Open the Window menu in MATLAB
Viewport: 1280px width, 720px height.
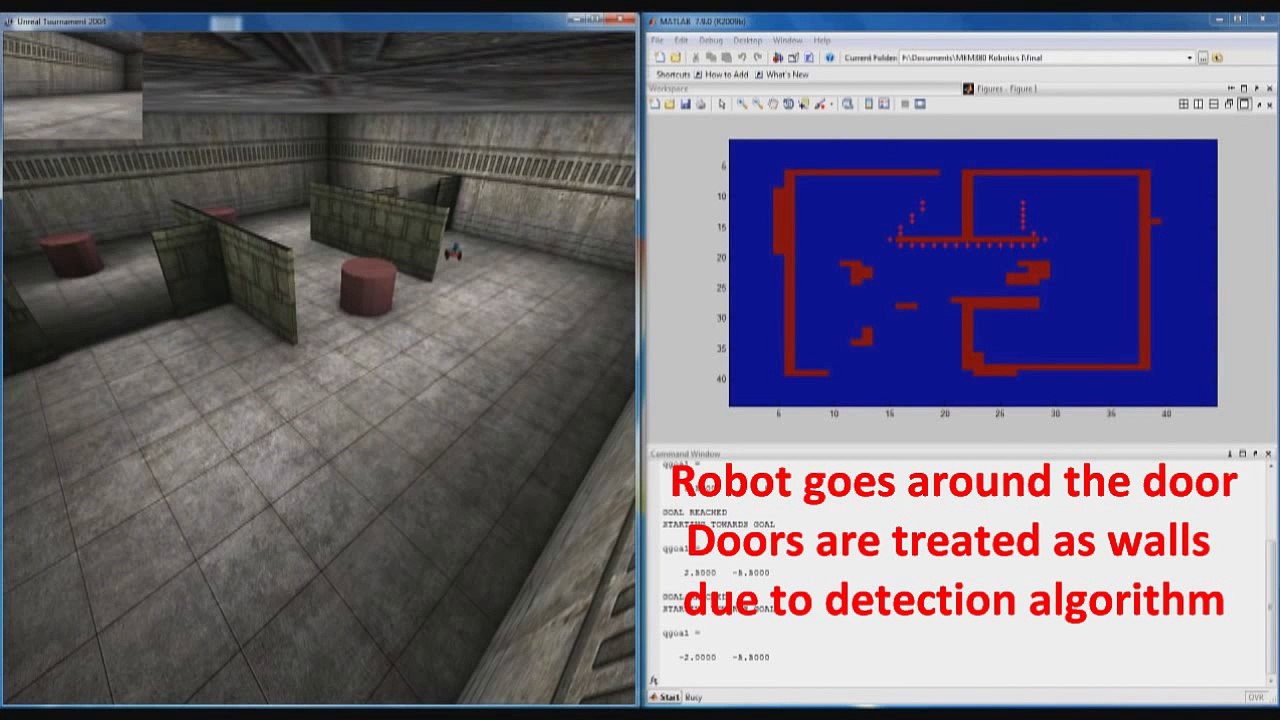point(788,41)
